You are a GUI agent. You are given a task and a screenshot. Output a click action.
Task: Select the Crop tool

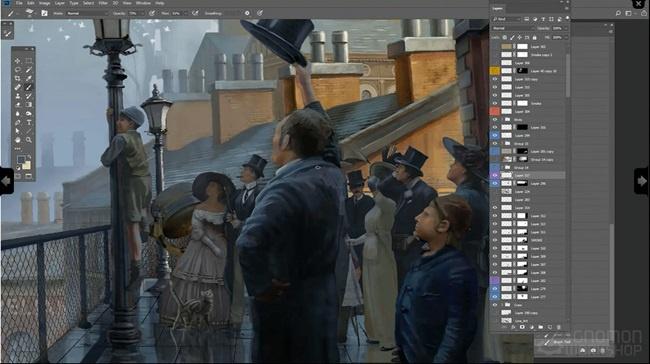17,78
